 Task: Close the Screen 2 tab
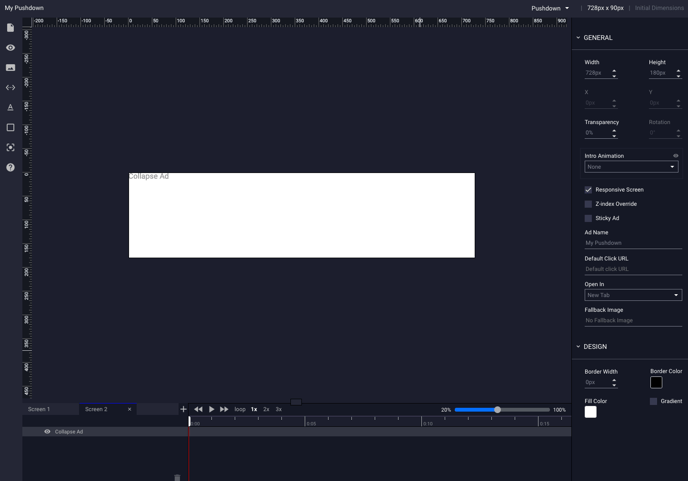129,409
